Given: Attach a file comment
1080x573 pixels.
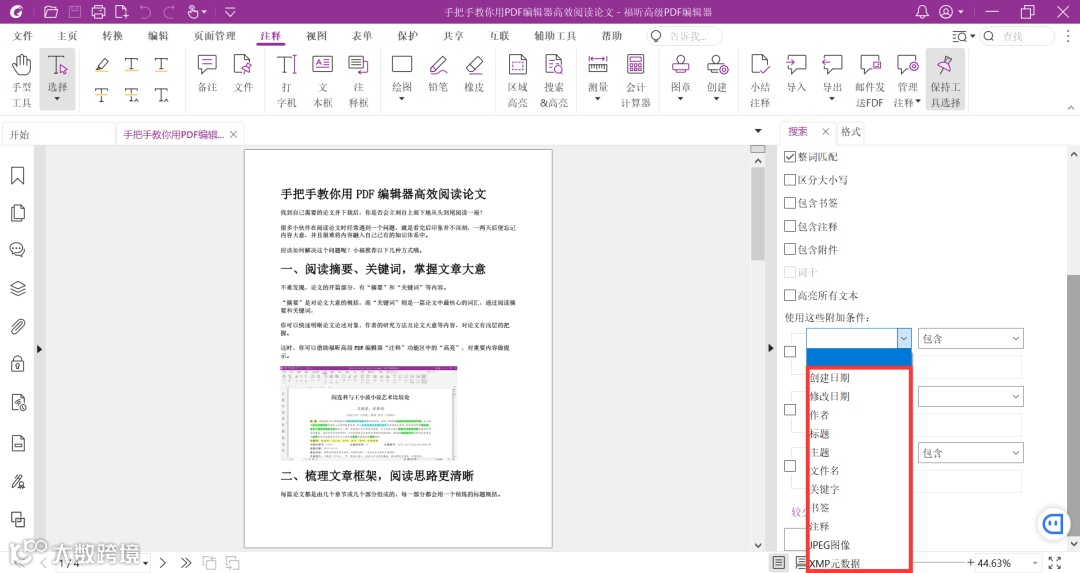Looking at the screenshot, I should 243,74.
